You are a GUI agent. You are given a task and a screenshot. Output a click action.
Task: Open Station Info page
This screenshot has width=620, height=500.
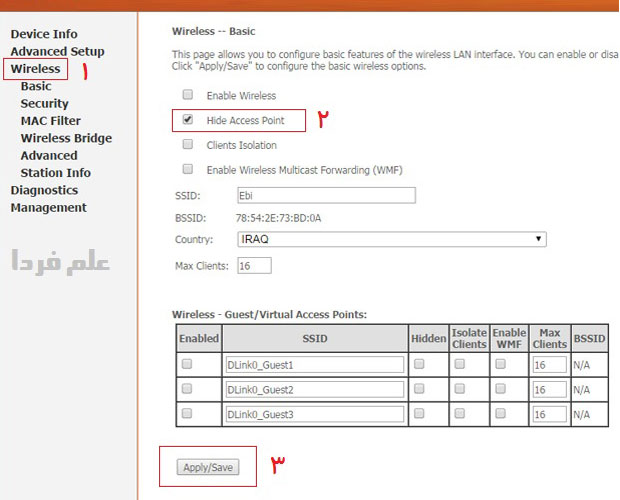click(x=56, y=173)
